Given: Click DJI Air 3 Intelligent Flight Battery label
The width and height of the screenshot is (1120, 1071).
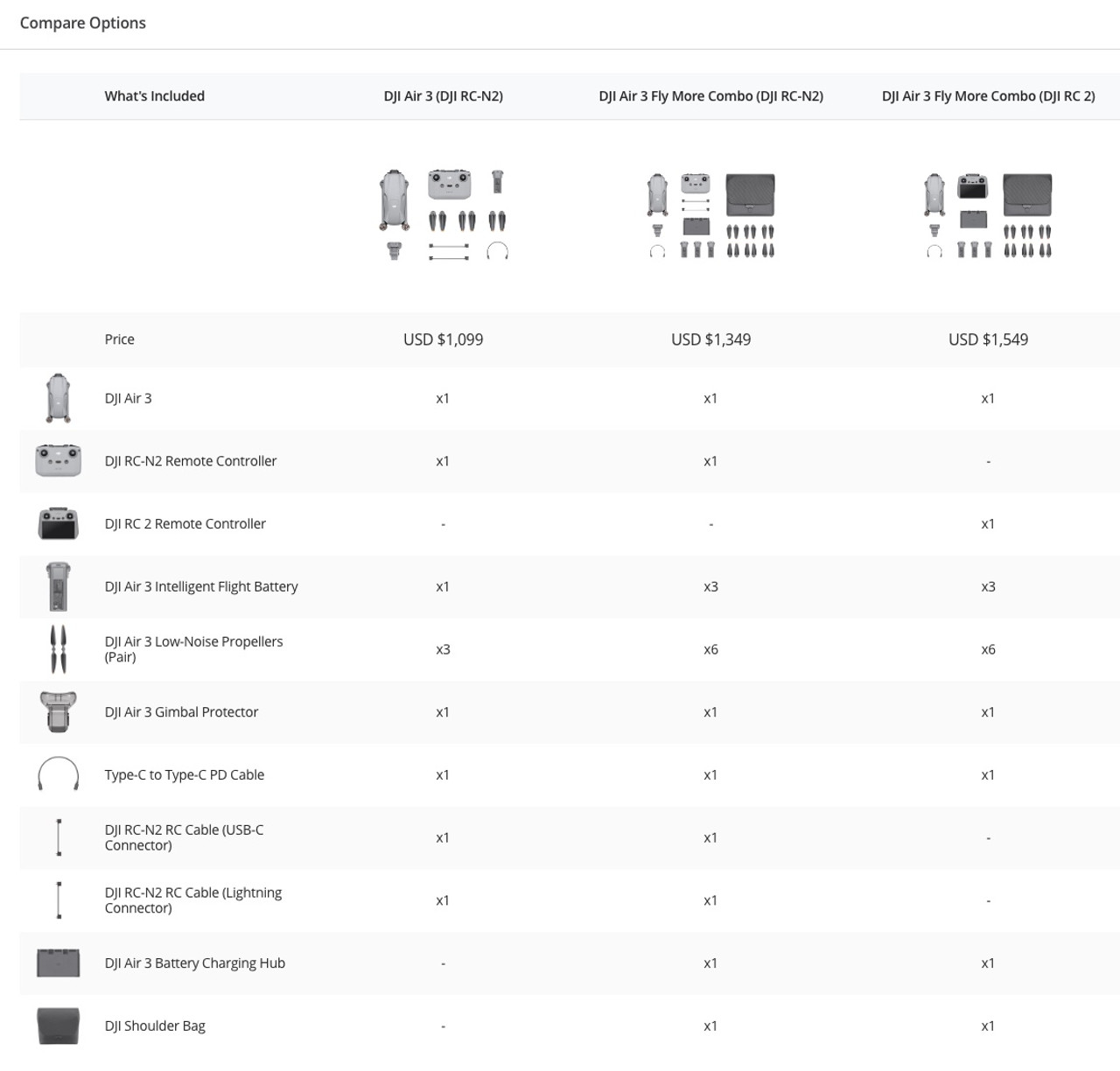Looking at the screenshot, I should click(201, 586).
